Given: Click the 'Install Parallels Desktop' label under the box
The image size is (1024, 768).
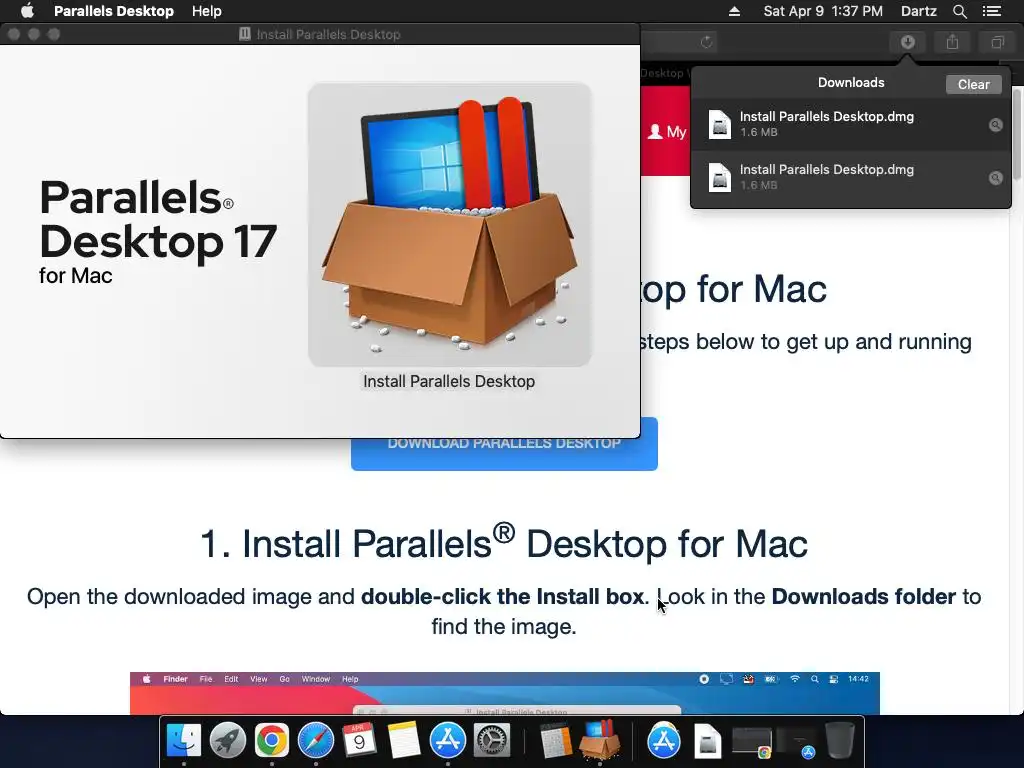Looking at the screenshot, I should [449, 381].
